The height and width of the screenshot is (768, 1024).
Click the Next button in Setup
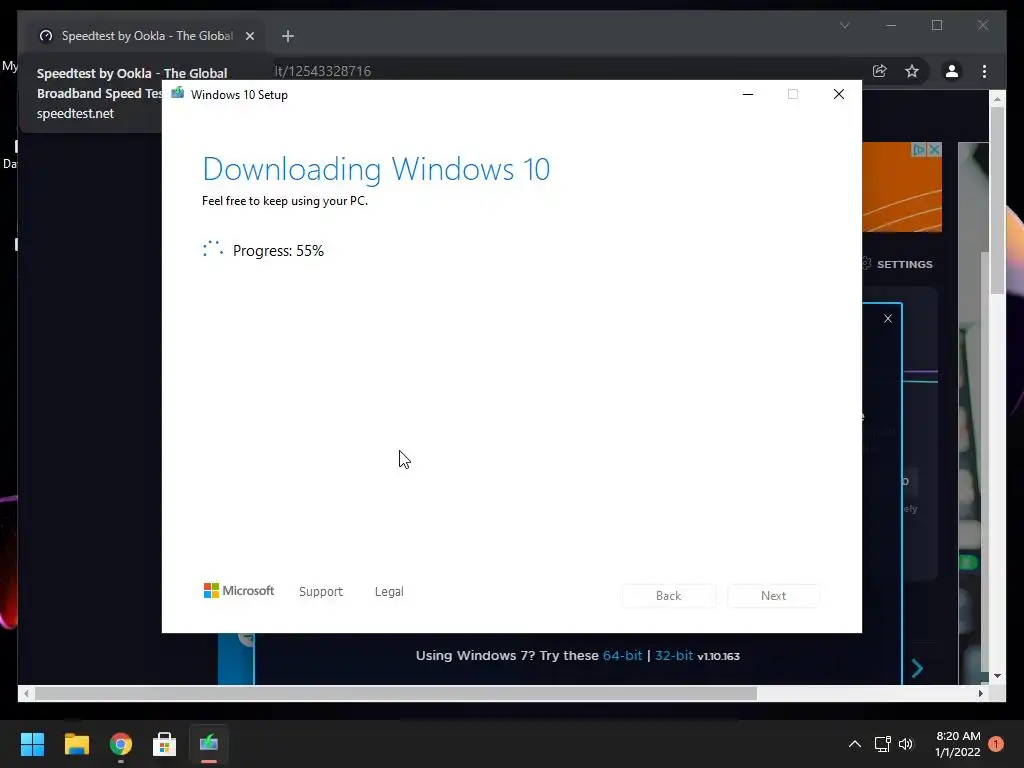(x=773, y=596)
